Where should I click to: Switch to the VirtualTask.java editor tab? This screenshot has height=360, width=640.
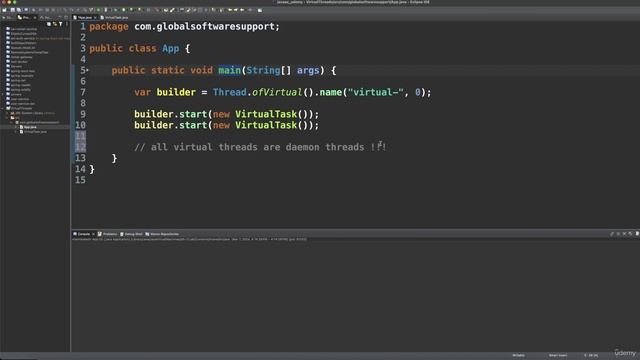tap(114, 18)
